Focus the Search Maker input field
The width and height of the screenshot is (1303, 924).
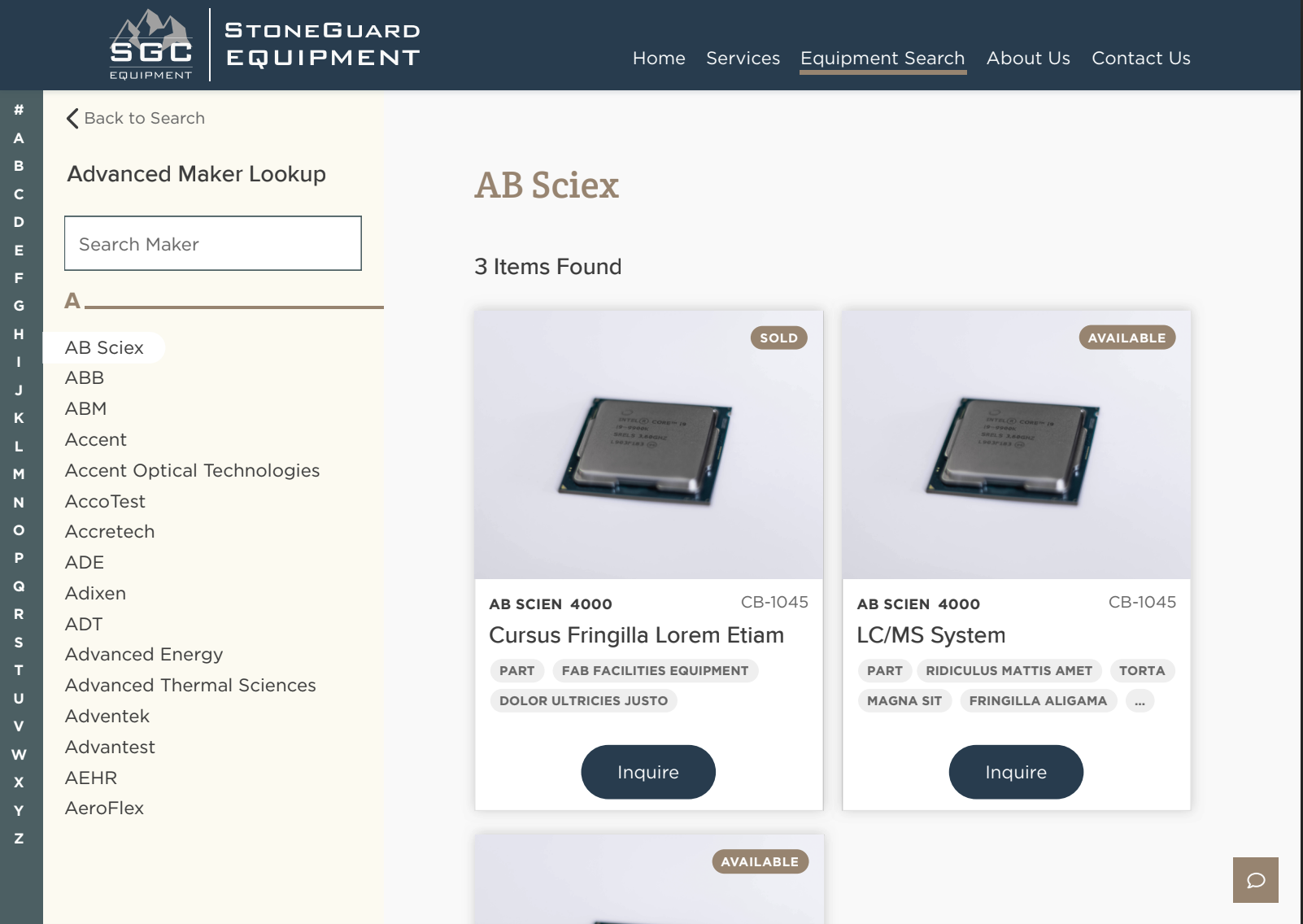pos(213,244)
